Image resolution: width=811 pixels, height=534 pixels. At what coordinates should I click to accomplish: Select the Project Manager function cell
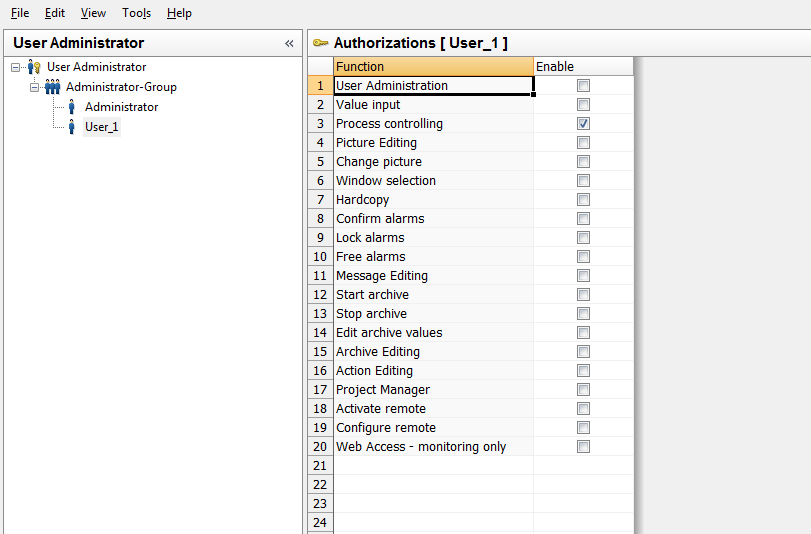(x=433, y=390)
